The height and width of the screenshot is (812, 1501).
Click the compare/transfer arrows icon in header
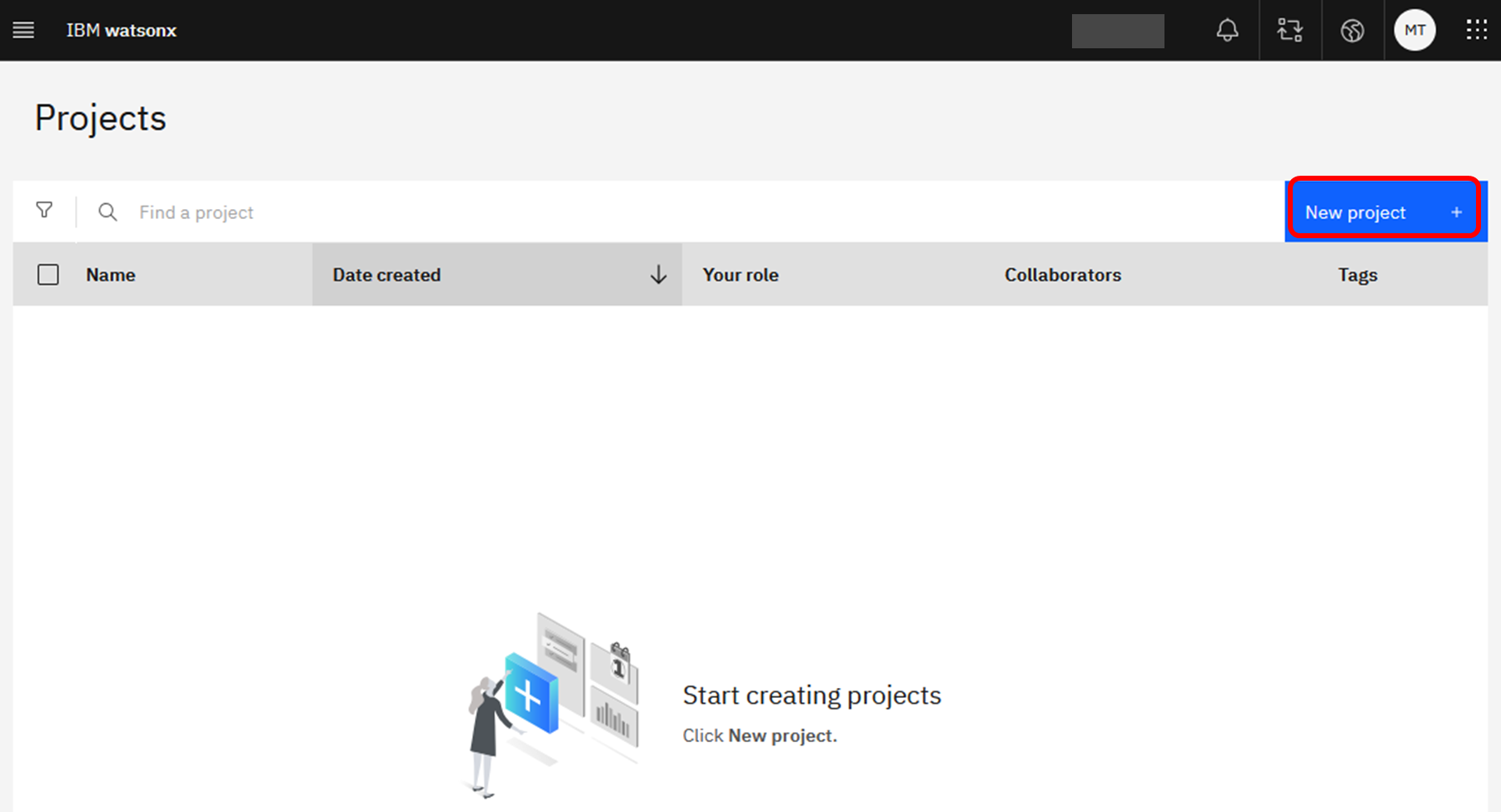coord(1289,31)
